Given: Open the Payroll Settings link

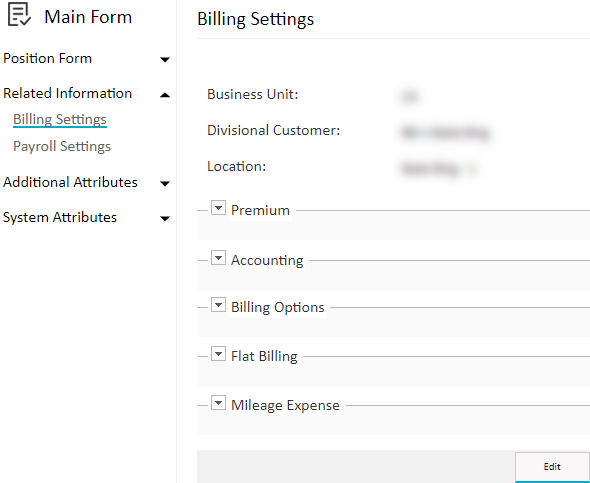Looking at the screenshot, I should 62,146.
